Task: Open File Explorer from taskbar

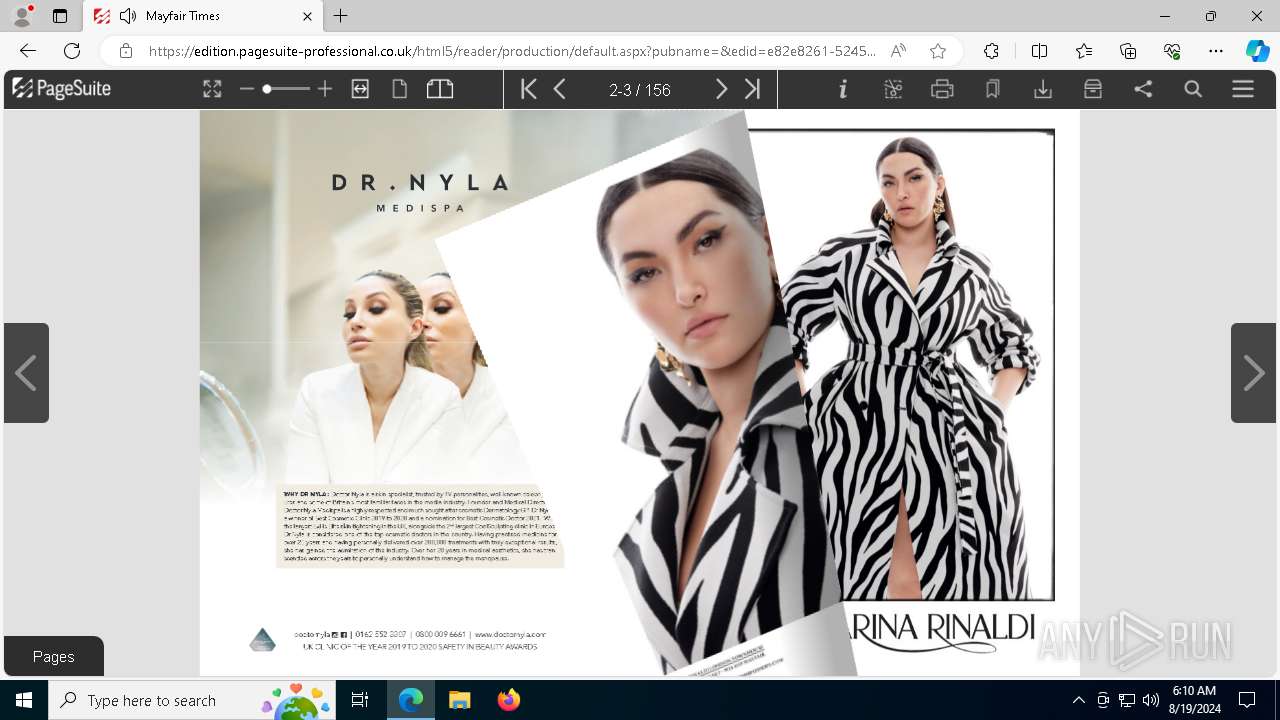Action: [x=459, y=700]
